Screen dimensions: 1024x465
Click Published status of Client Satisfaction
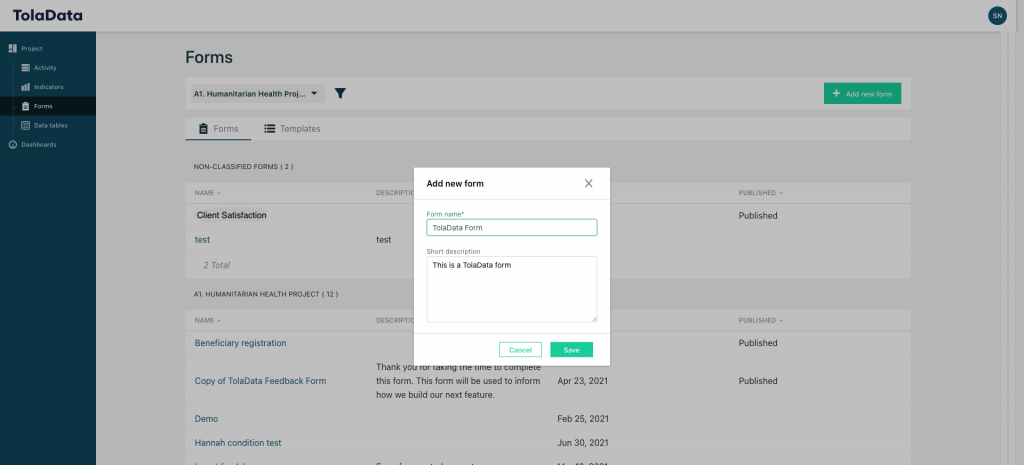[x=758, y=216]
